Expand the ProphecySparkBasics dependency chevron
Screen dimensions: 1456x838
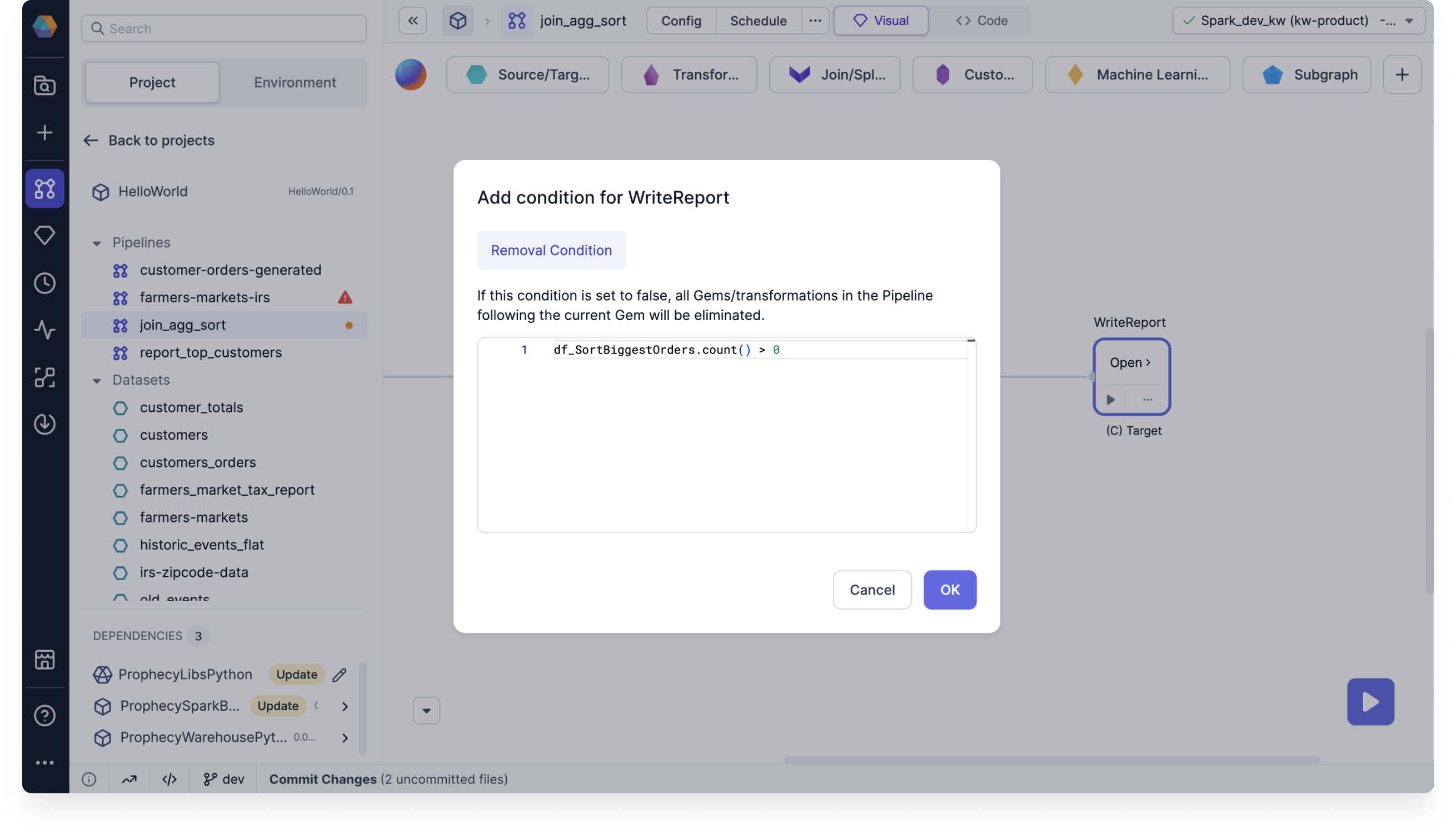(x=345, y=706)
